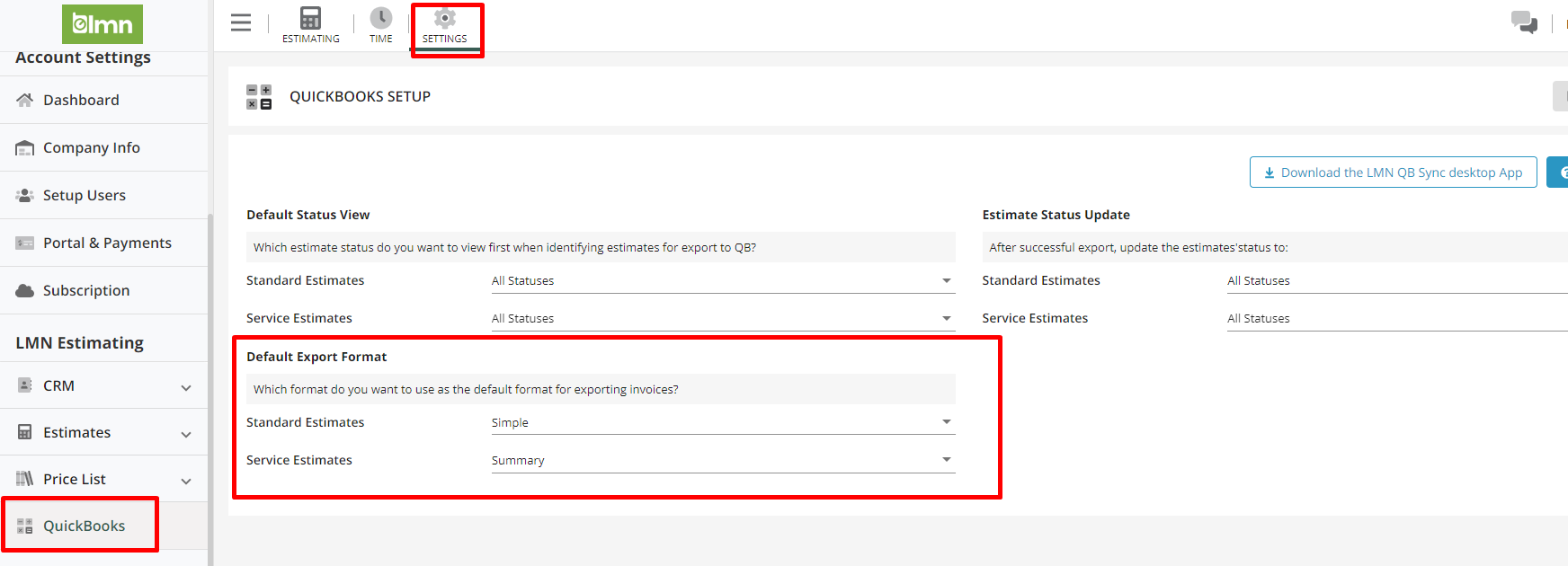1568x566 pixels.
Task: Click the Settings gear icon
Action: pos(444,19)
